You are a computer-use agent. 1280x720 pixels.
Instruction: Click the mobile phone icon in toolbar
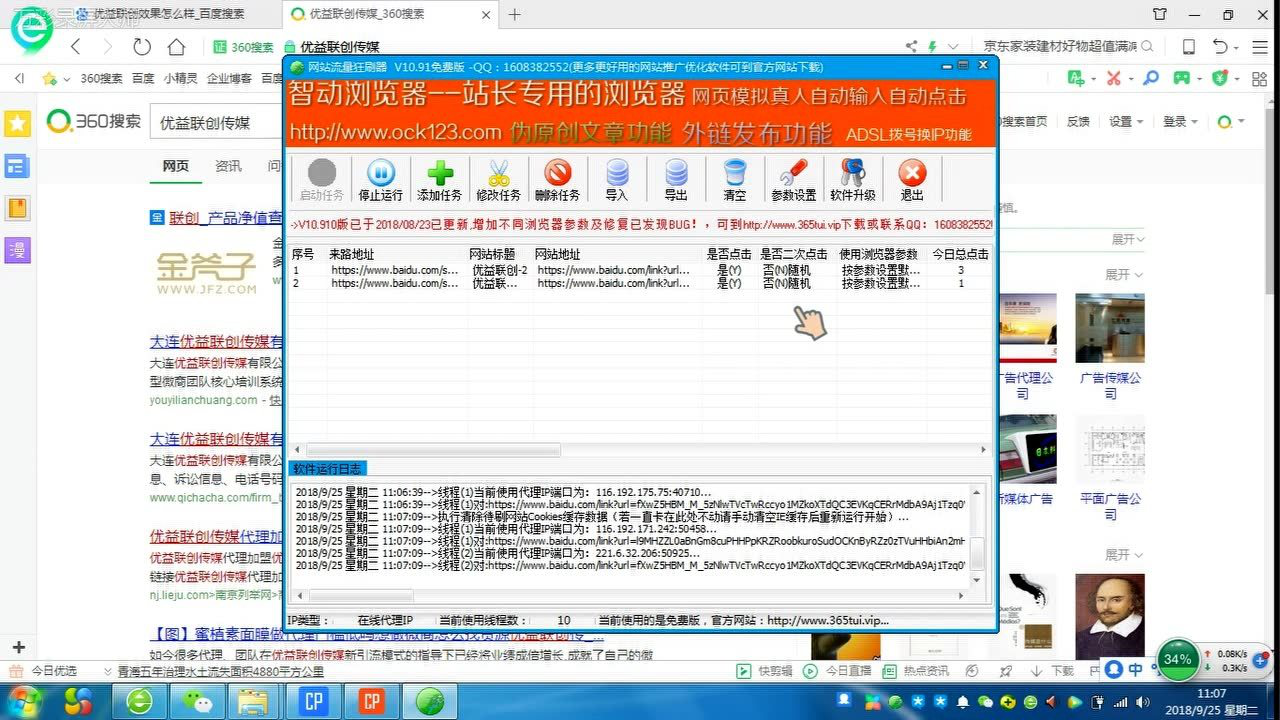(1189, 47)
